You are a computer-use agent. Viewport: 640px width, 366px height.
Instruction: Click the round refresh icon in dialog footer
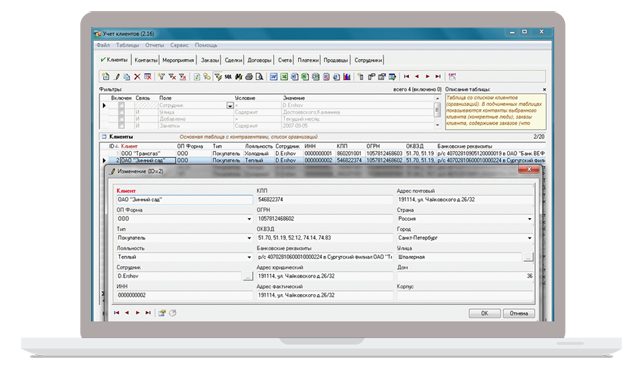coord(173,313)
